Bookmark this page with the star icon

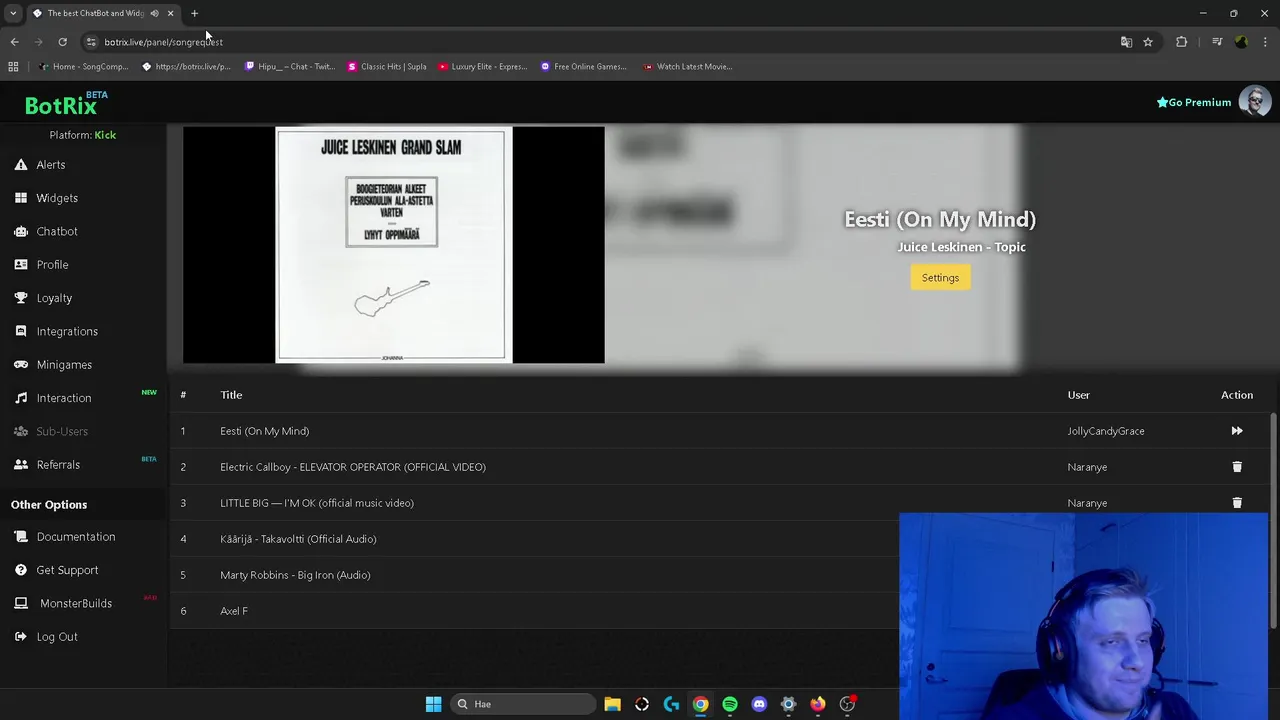click(x=1148, y=42)
